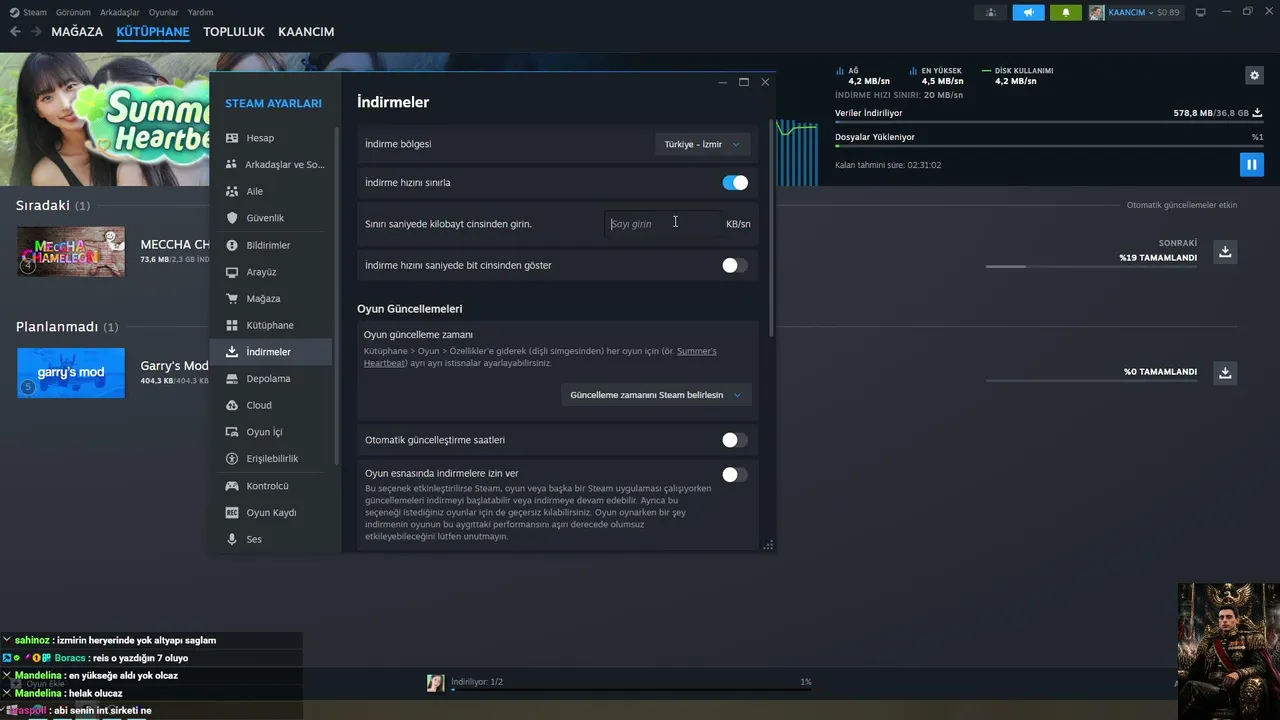
Task: Pause the current download
Action: coord(1251,164)
